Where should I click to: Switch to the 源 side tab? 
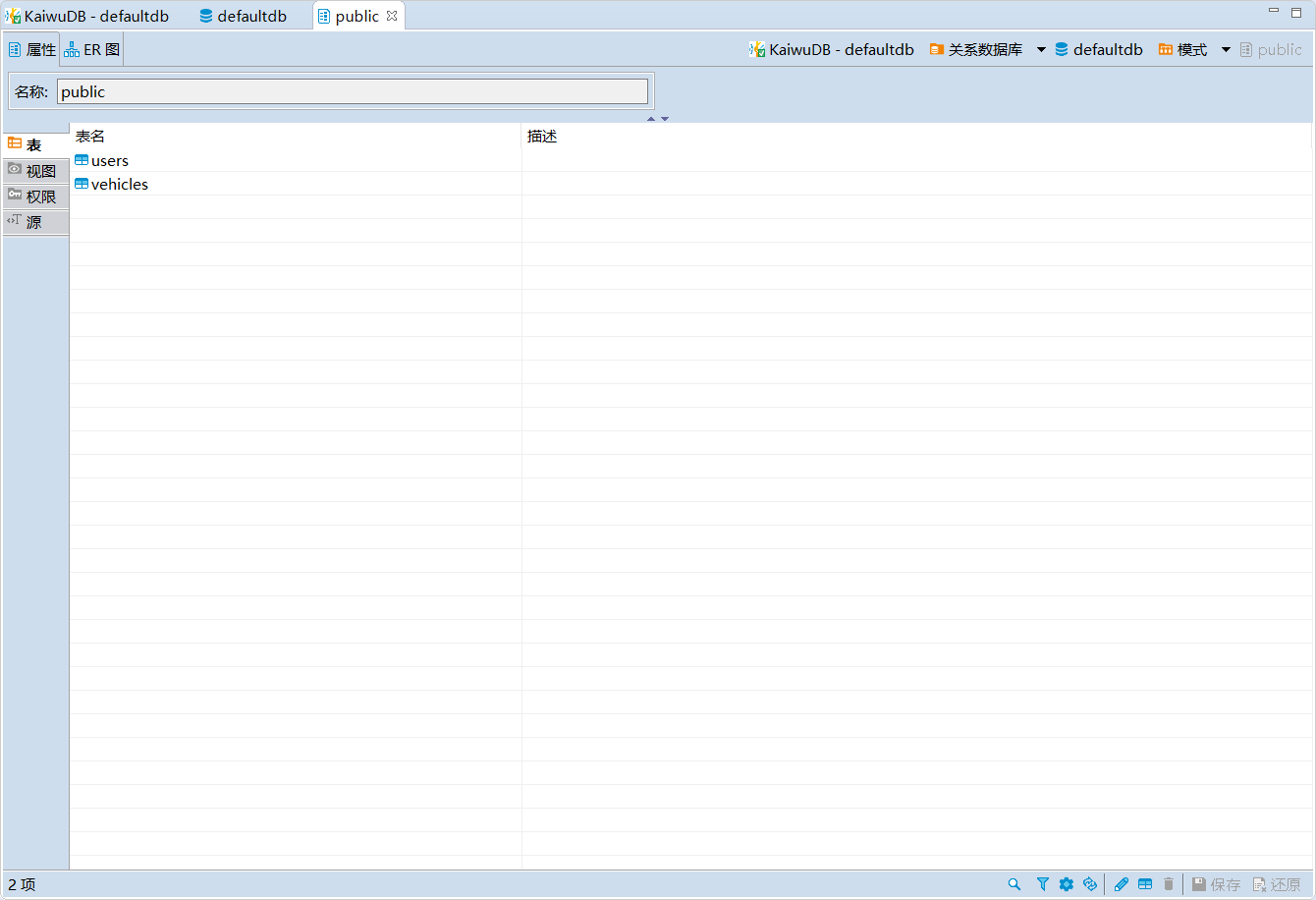click(35, 222)
